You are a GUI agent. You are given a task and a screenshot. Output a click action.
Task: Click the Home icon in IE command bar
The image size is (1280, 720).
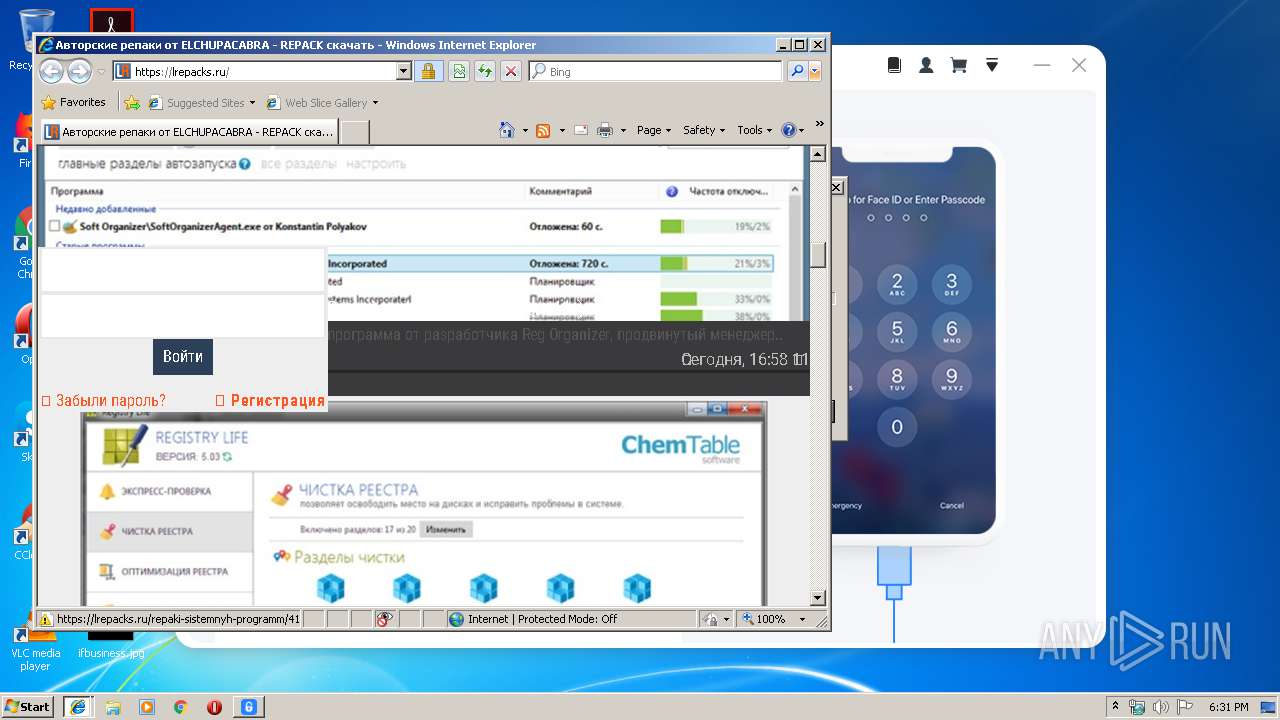[x=507, y=130]
